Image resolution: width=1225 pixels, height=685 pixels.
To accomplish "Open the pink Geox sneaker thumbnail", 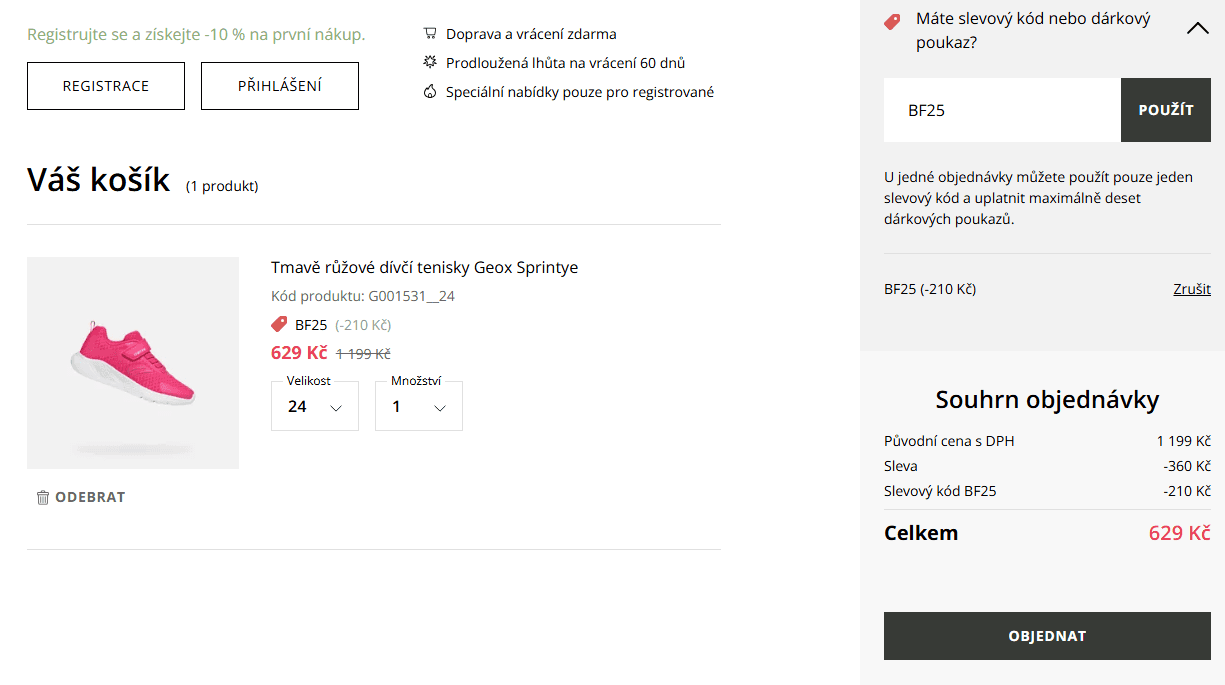I will 133,363.
